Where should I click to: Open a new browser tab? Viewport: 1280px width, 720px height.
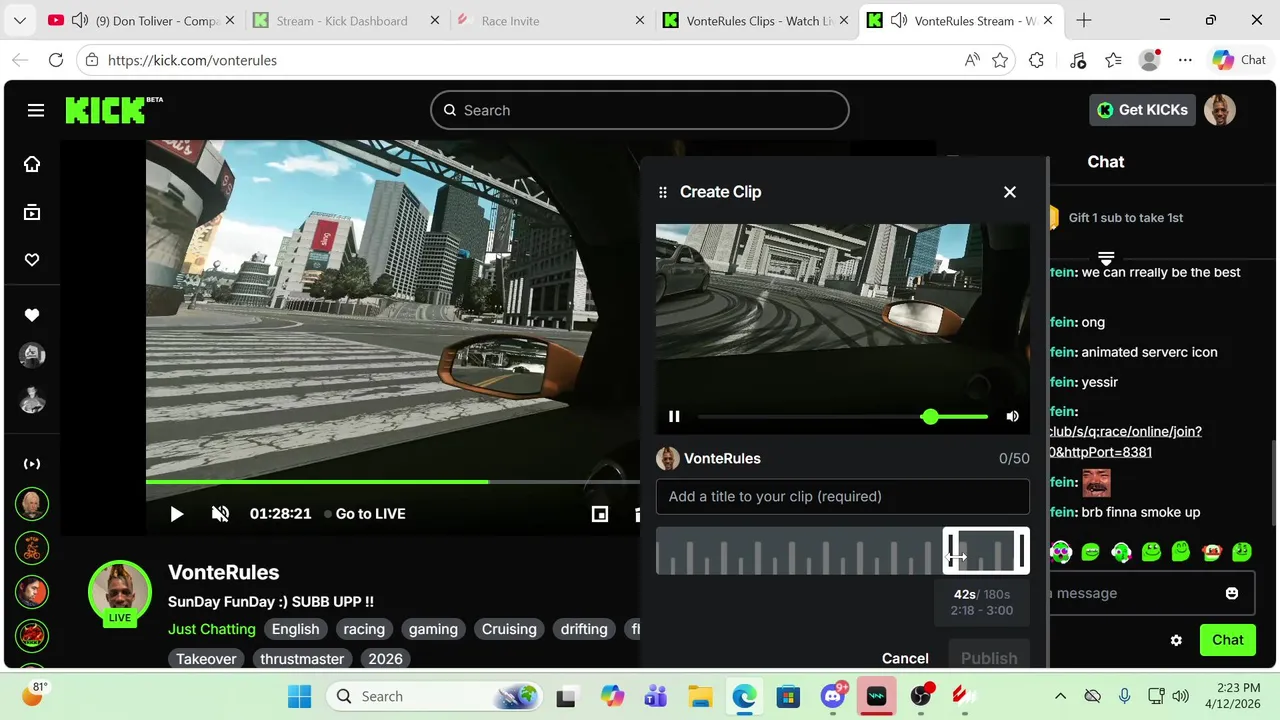coord(1084,20)
